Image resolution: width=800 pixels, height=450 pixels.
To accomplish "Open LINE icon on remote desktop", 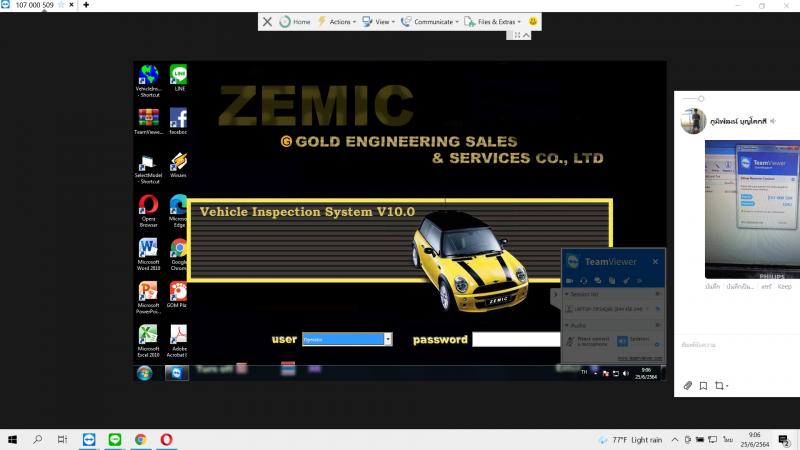I will [179, 78].
